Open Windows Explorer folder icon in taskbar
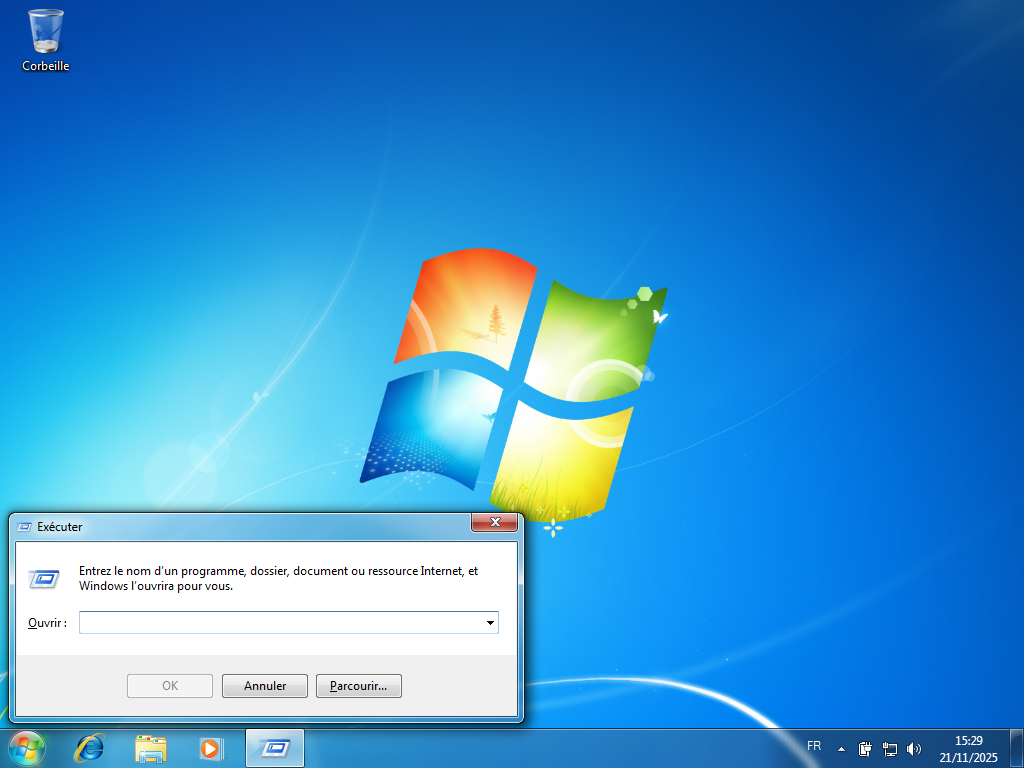This screenshot has height=768, width=1024. click(x=151, y=747)
